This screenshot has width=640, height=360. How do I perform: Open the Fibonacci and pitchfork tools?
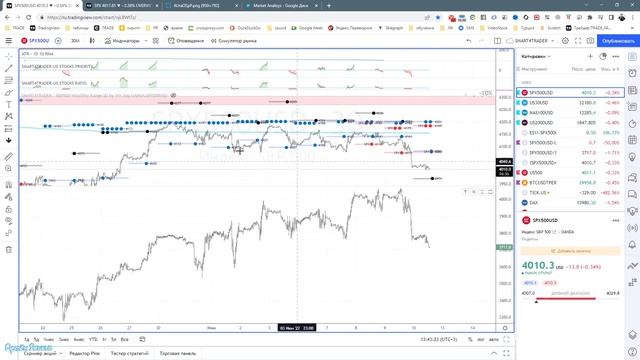(x=9, y=80)
